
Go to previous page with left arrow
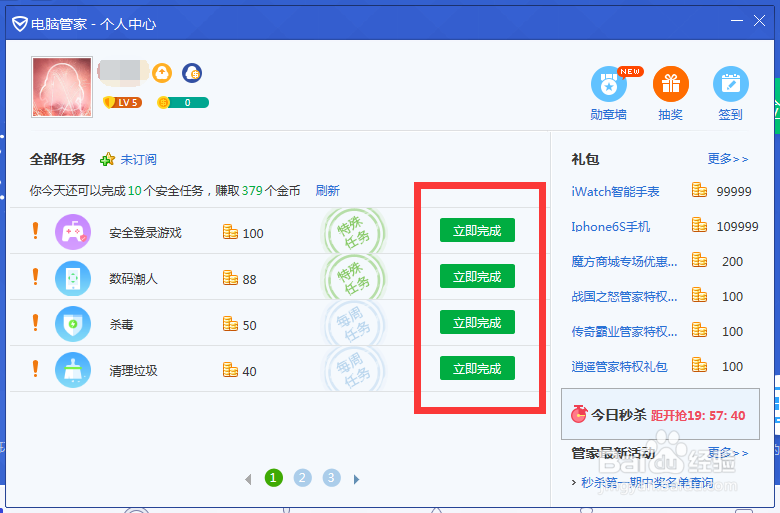248,480
